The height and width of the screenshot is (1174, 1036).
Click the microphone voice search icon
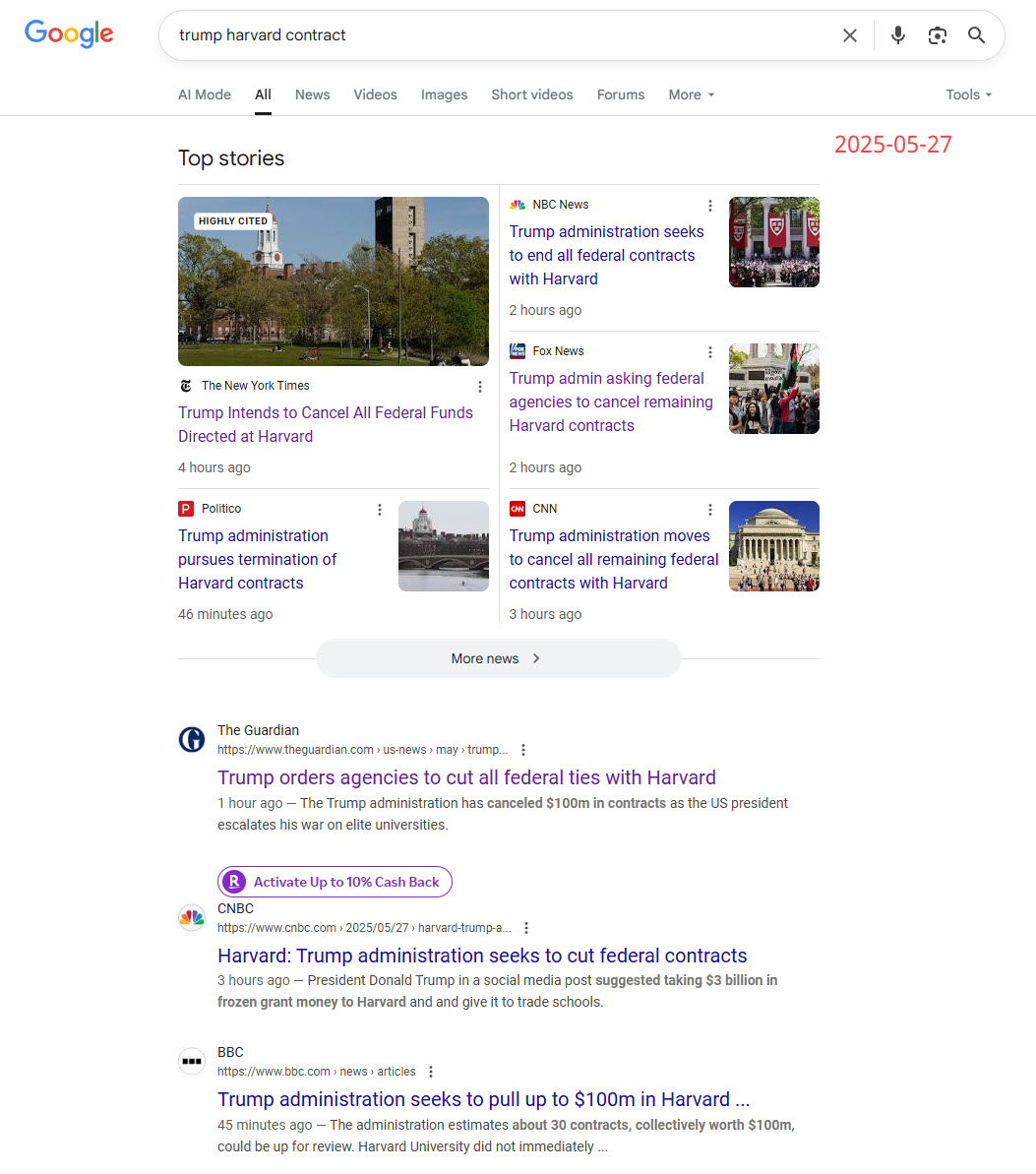[897, 35]
